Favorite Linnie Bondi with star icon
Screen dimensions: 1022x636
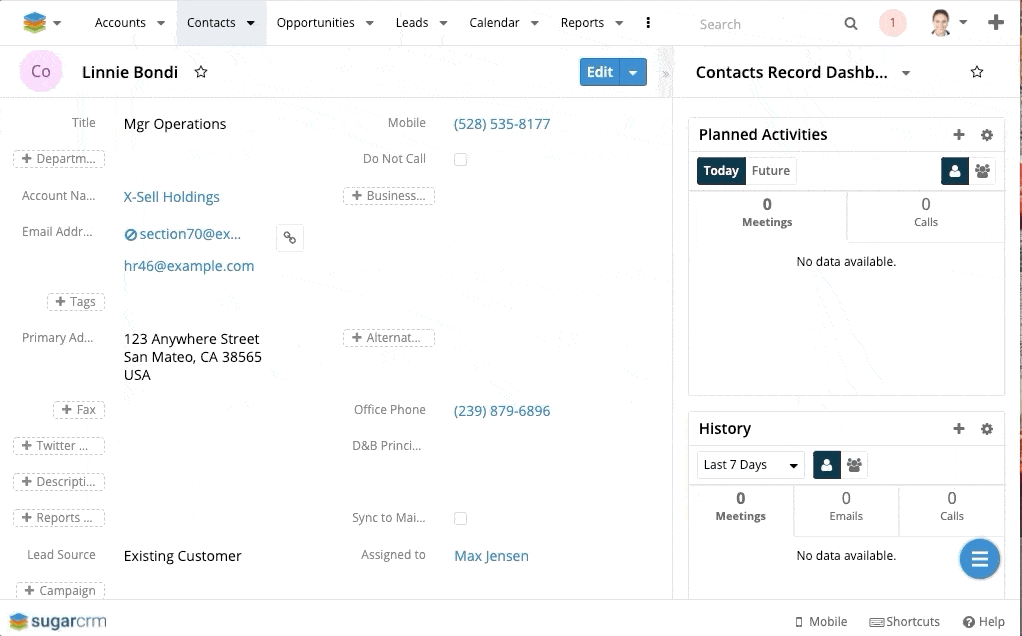[201, 72]
